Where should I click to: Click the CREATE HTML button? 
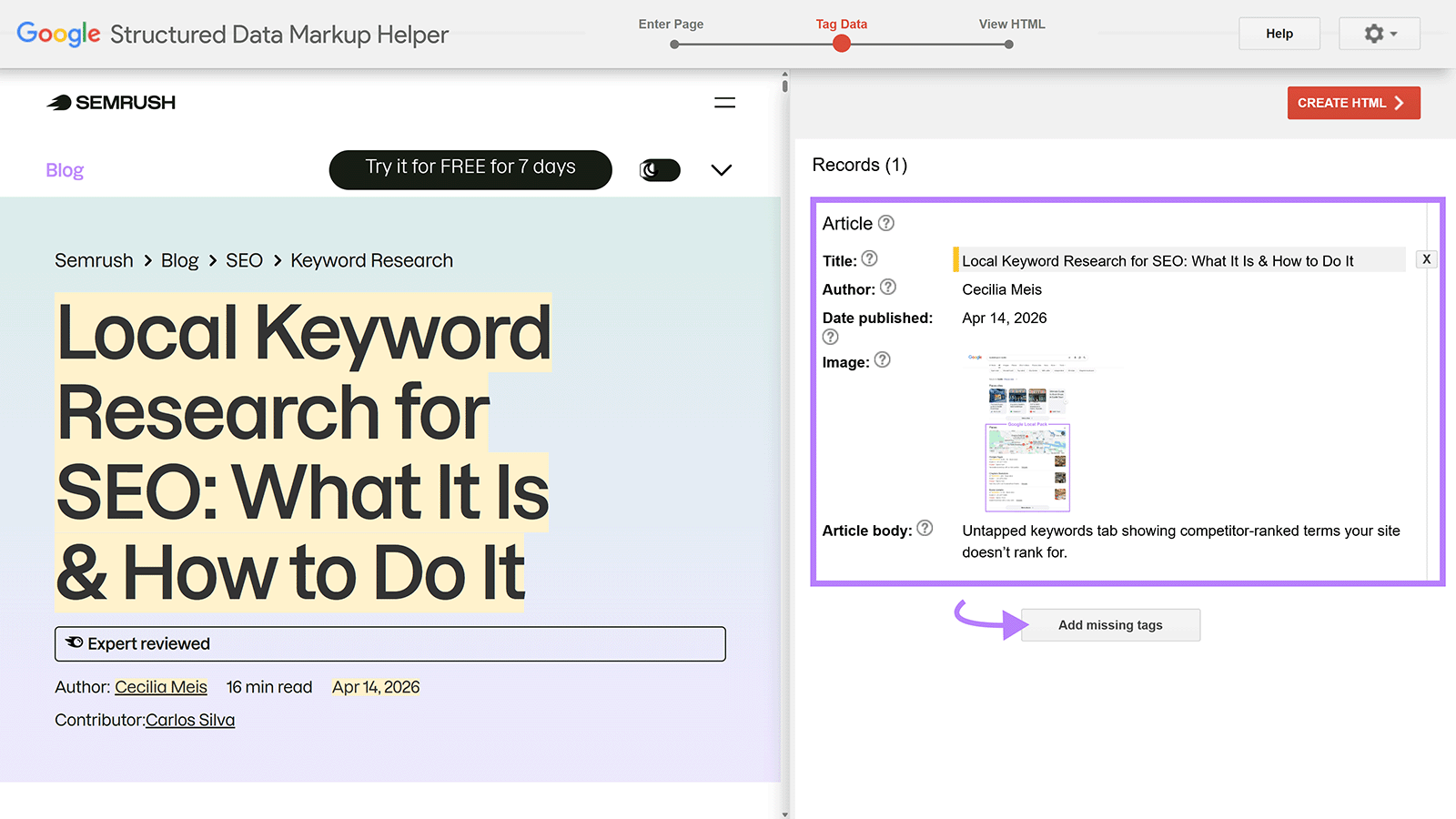[1353, 103]
